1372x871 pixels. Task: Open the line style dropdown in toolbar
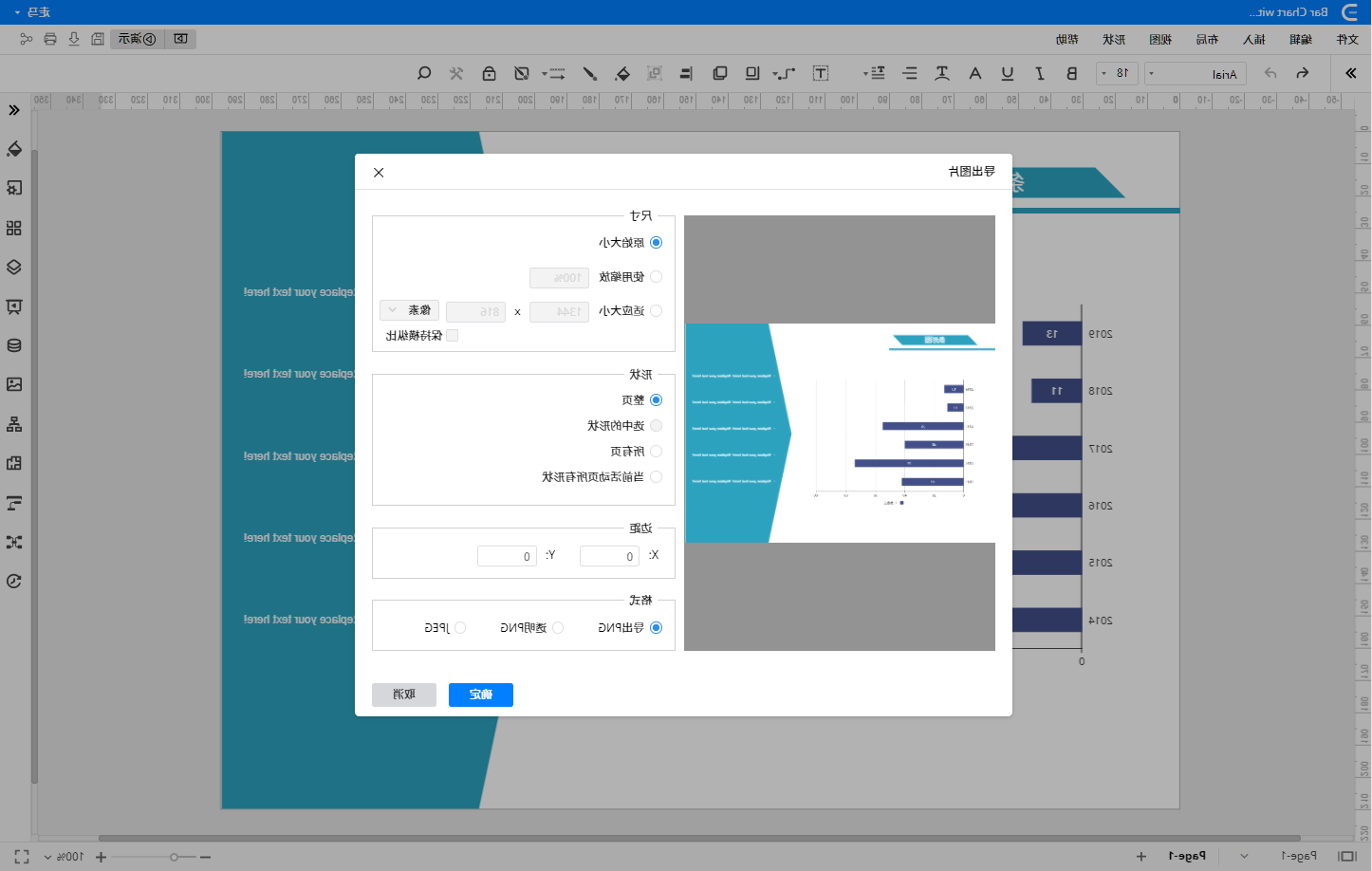[553, 73]
